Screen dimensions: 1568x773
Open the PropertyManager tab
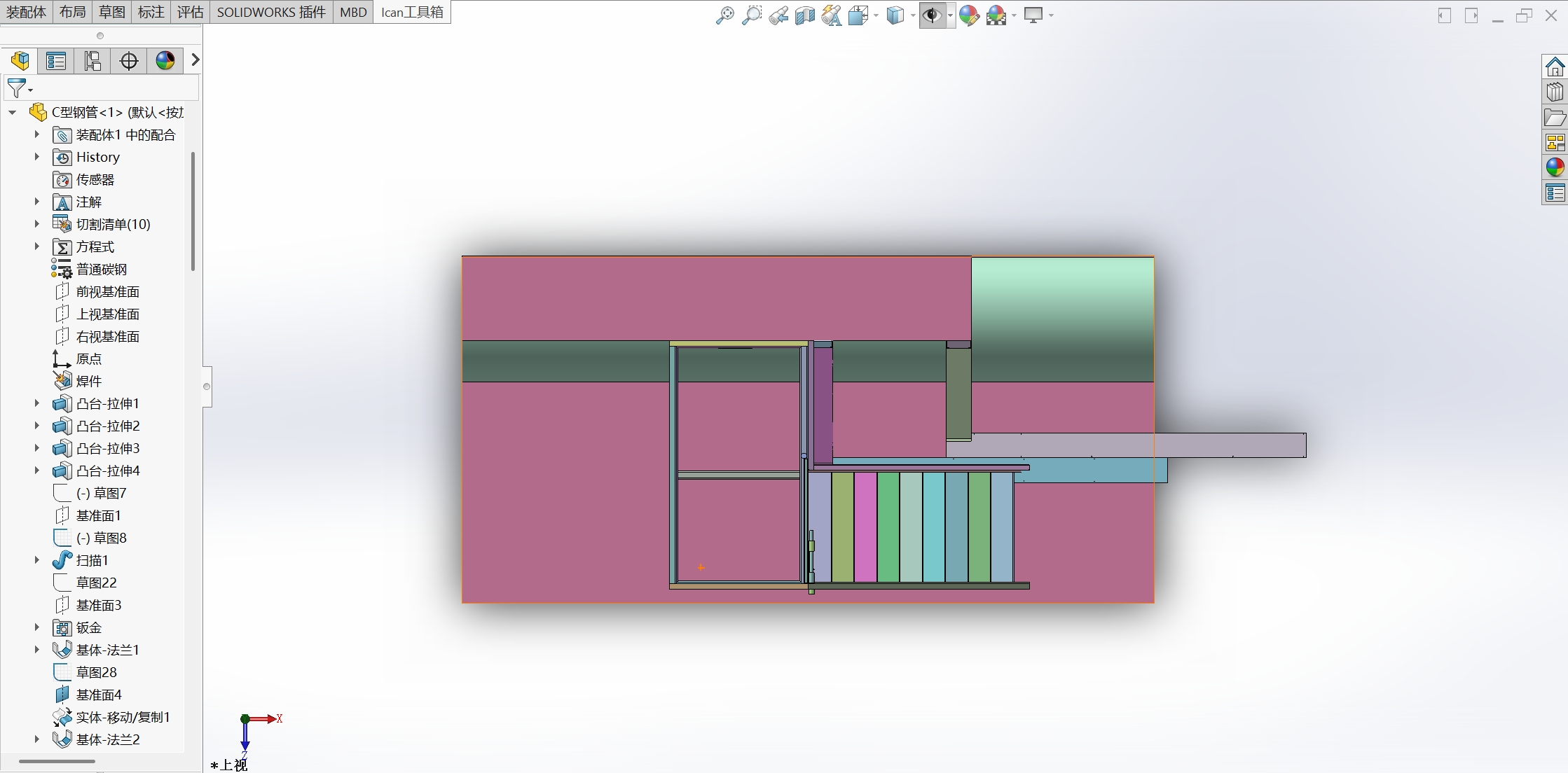tap(56, 61)
